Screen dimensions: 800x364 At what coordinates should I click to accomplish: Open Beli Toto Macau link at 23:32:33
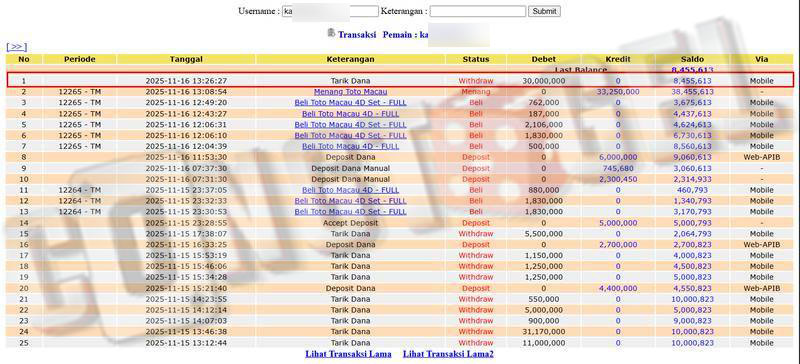pyautogui.click(x=351, y=201)
